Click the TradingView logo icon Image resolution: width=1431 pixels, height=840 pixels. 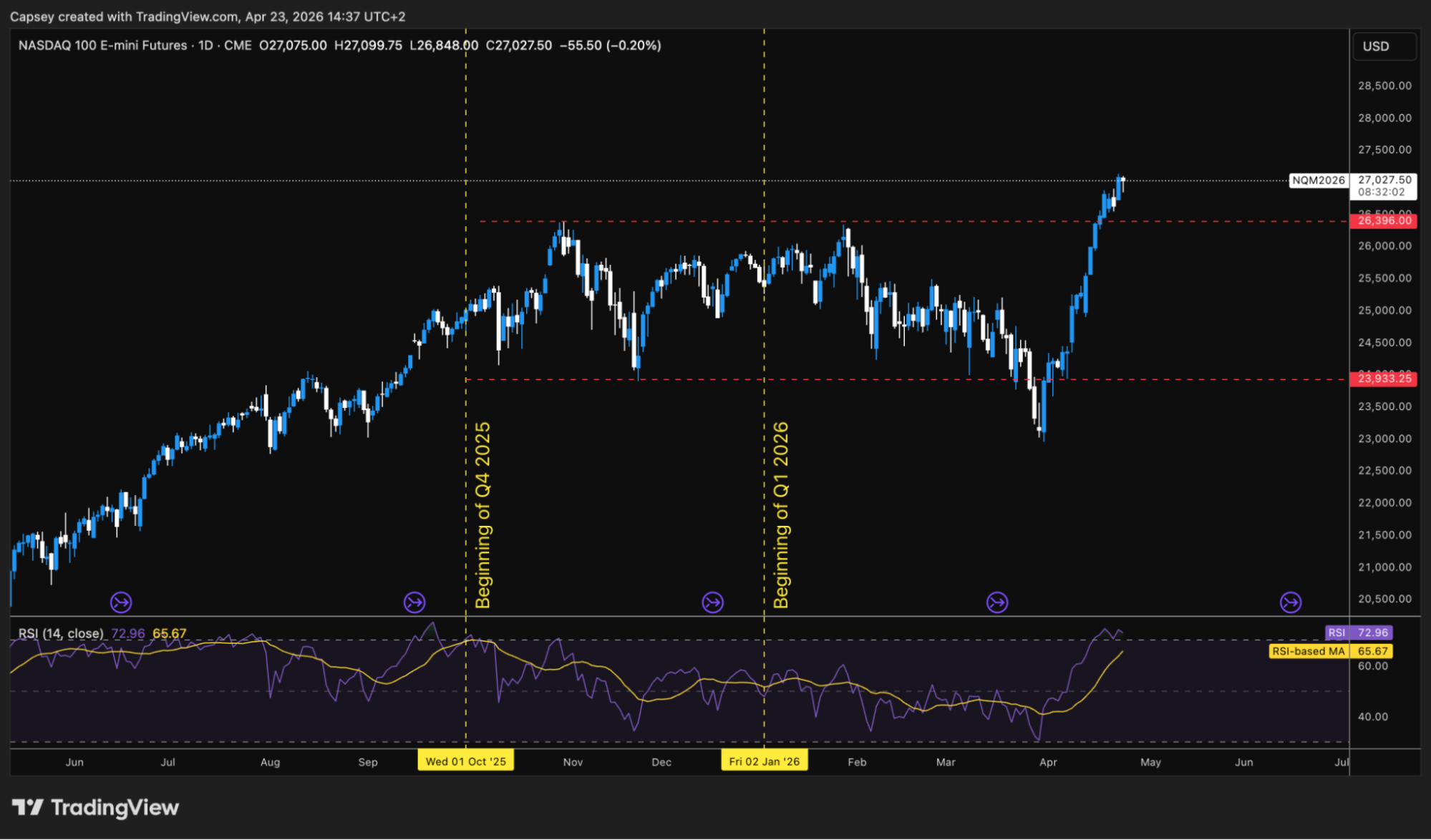click(27, 808)
